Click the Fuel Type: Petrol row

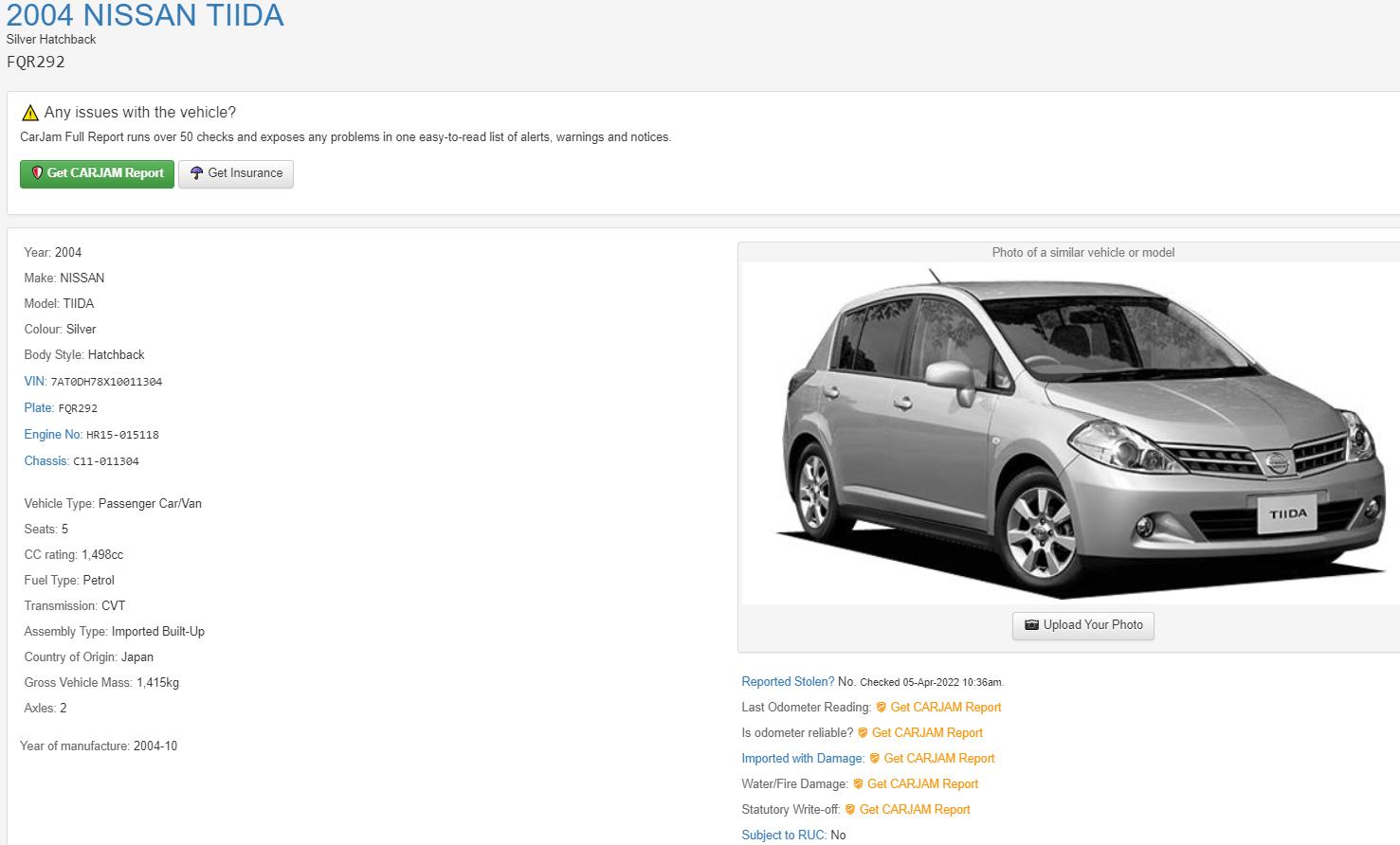click(69, 580)
